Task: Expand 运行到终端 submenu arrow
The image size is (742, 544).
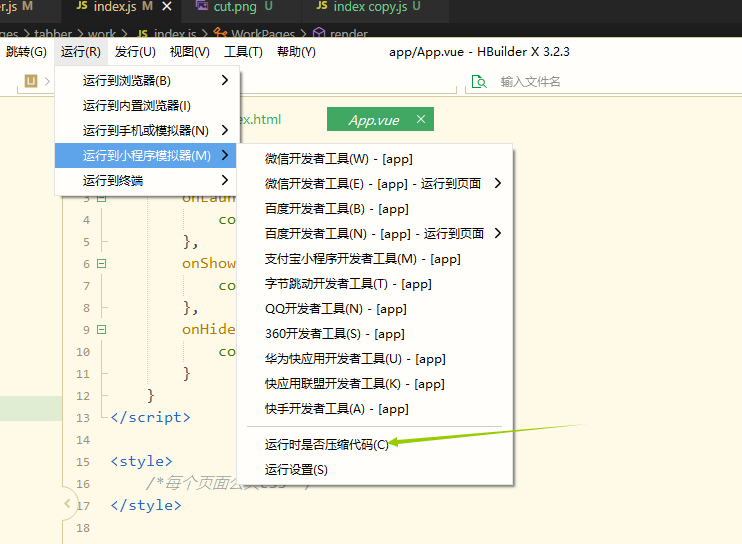Action: click(x=225, y=180)
